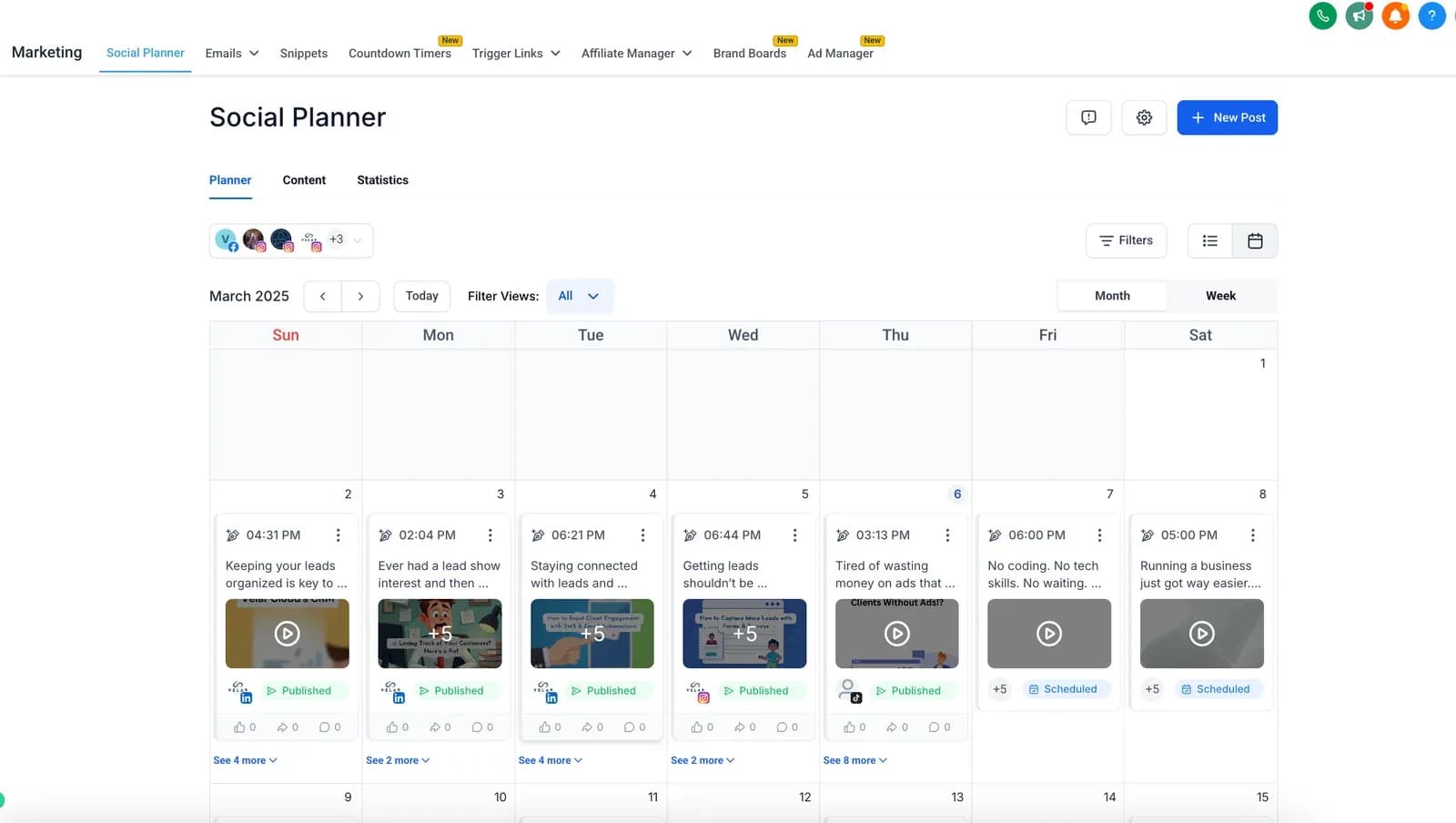
Task: Go to next month arrow
Action: coord(360,296)
